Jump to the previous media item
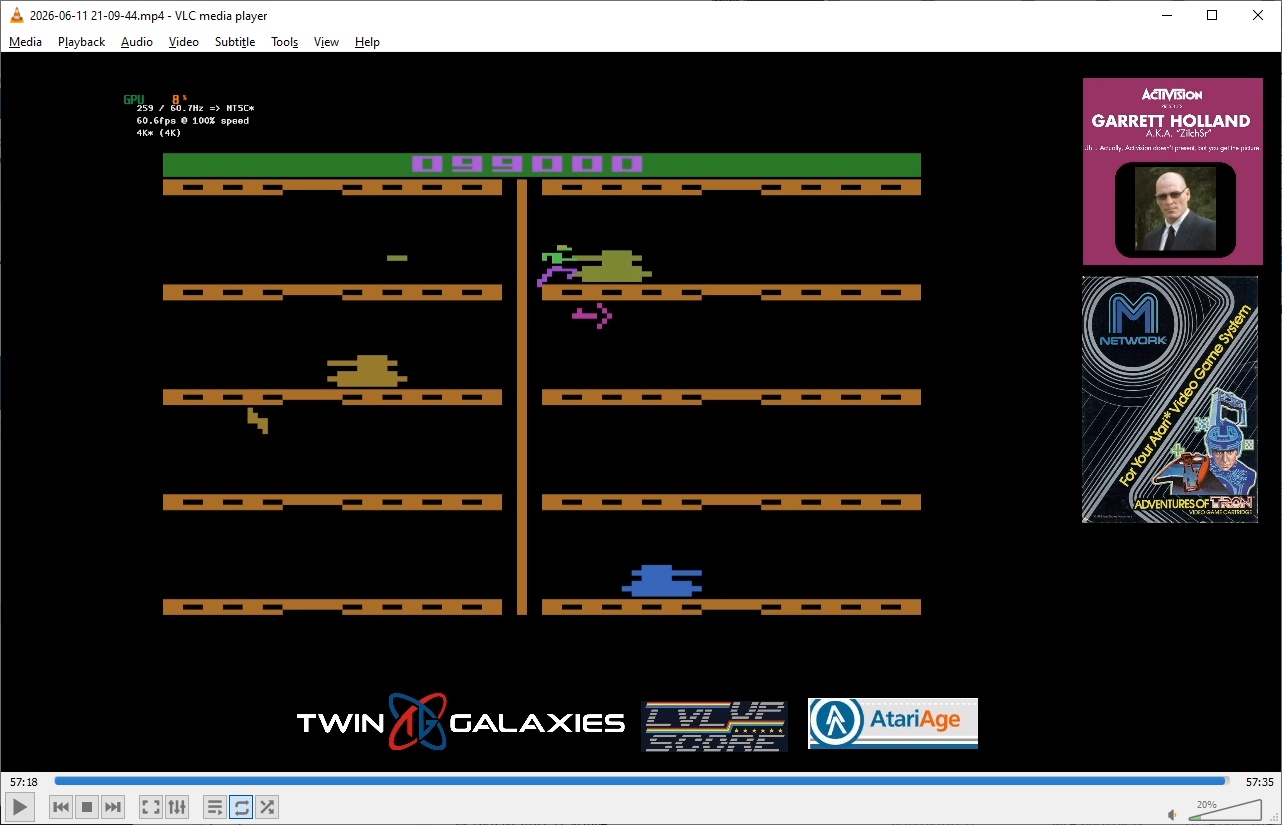1282x825 pixels. (61, 807)
